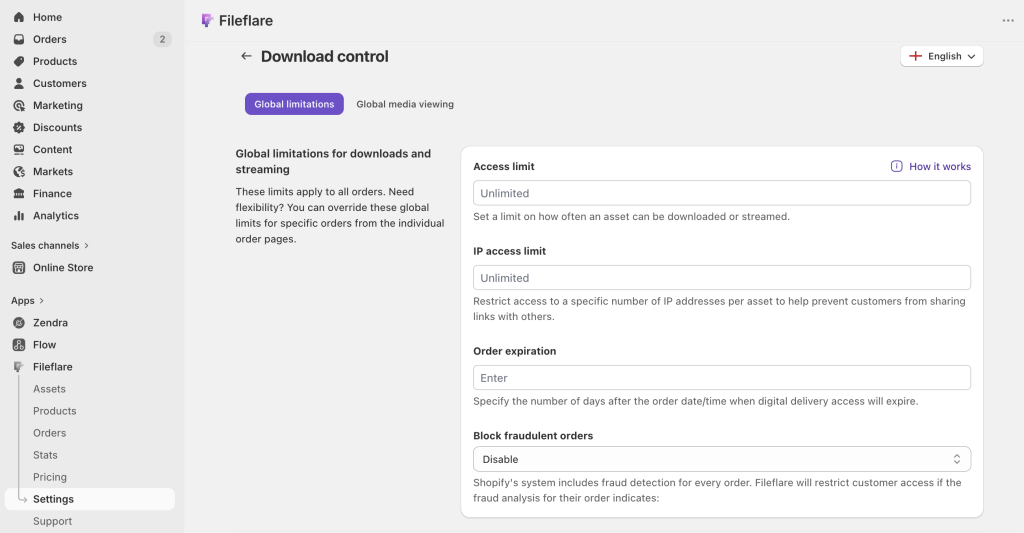Image resolution: width=1024 pixels, height=533 pixels.
Task: Click the Orders count badge 2
Action: tap(162, 39)
